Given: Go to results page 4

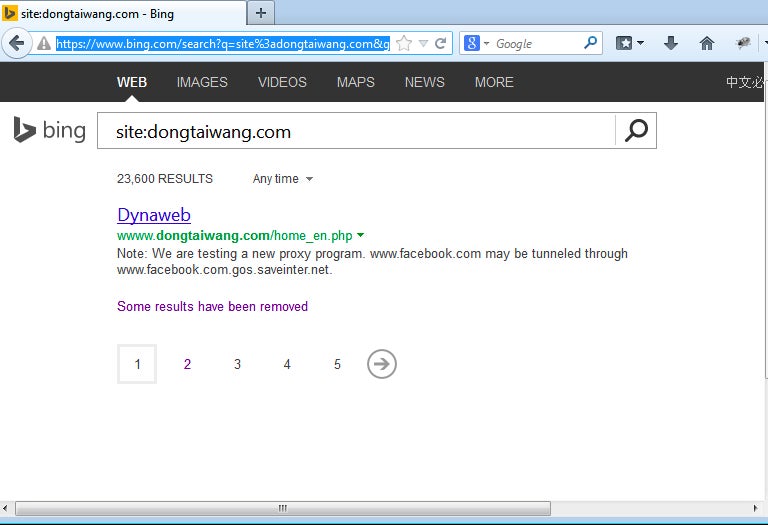Looking at the screenshot, I should coord(287,364).
